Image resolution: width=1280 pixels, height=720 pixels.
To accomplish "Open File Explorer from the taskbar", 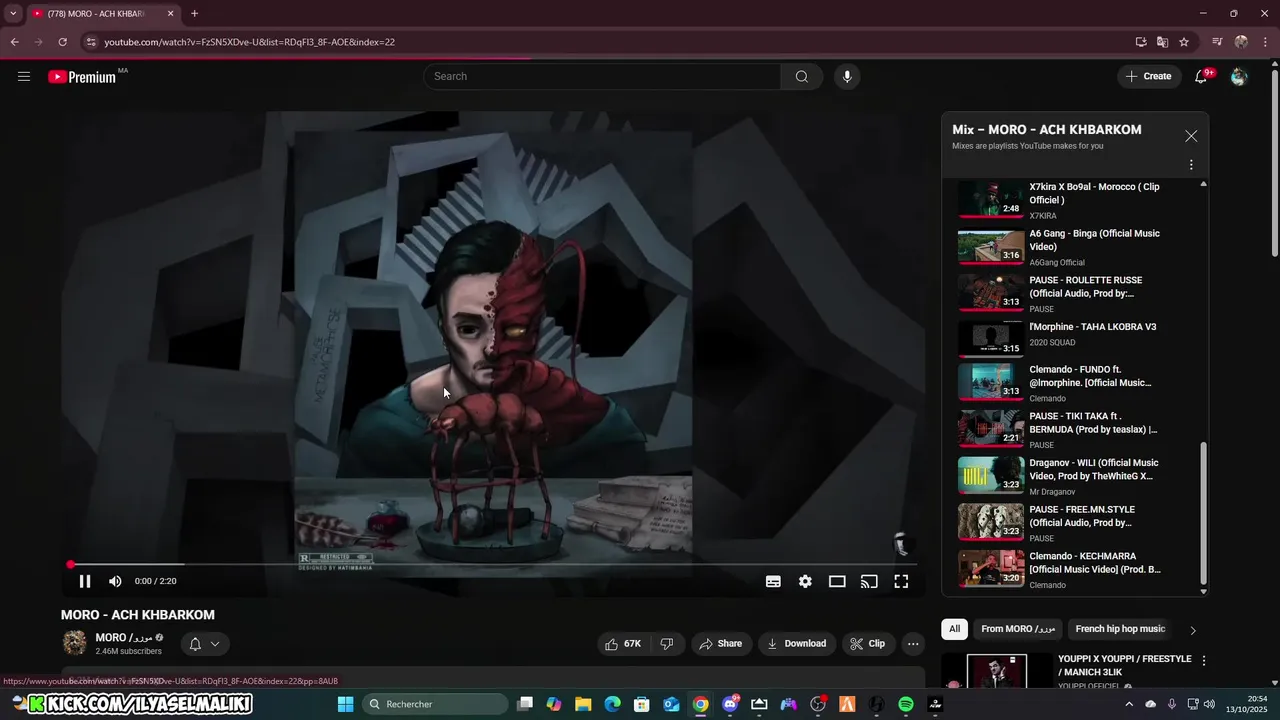I will (x=583, y=704).
